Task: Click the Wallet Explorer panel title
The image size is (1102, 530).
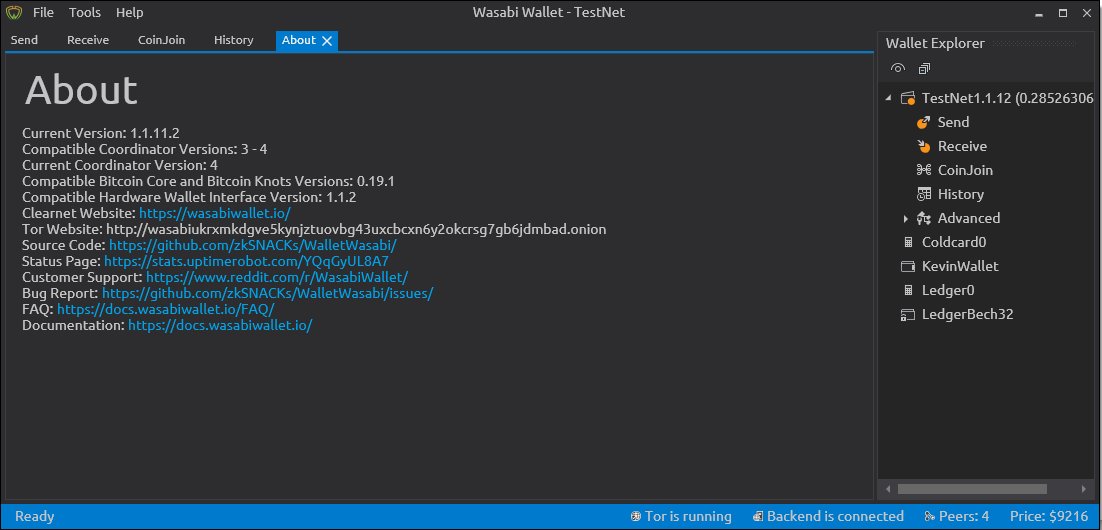Action: click(x=935, y=44)
